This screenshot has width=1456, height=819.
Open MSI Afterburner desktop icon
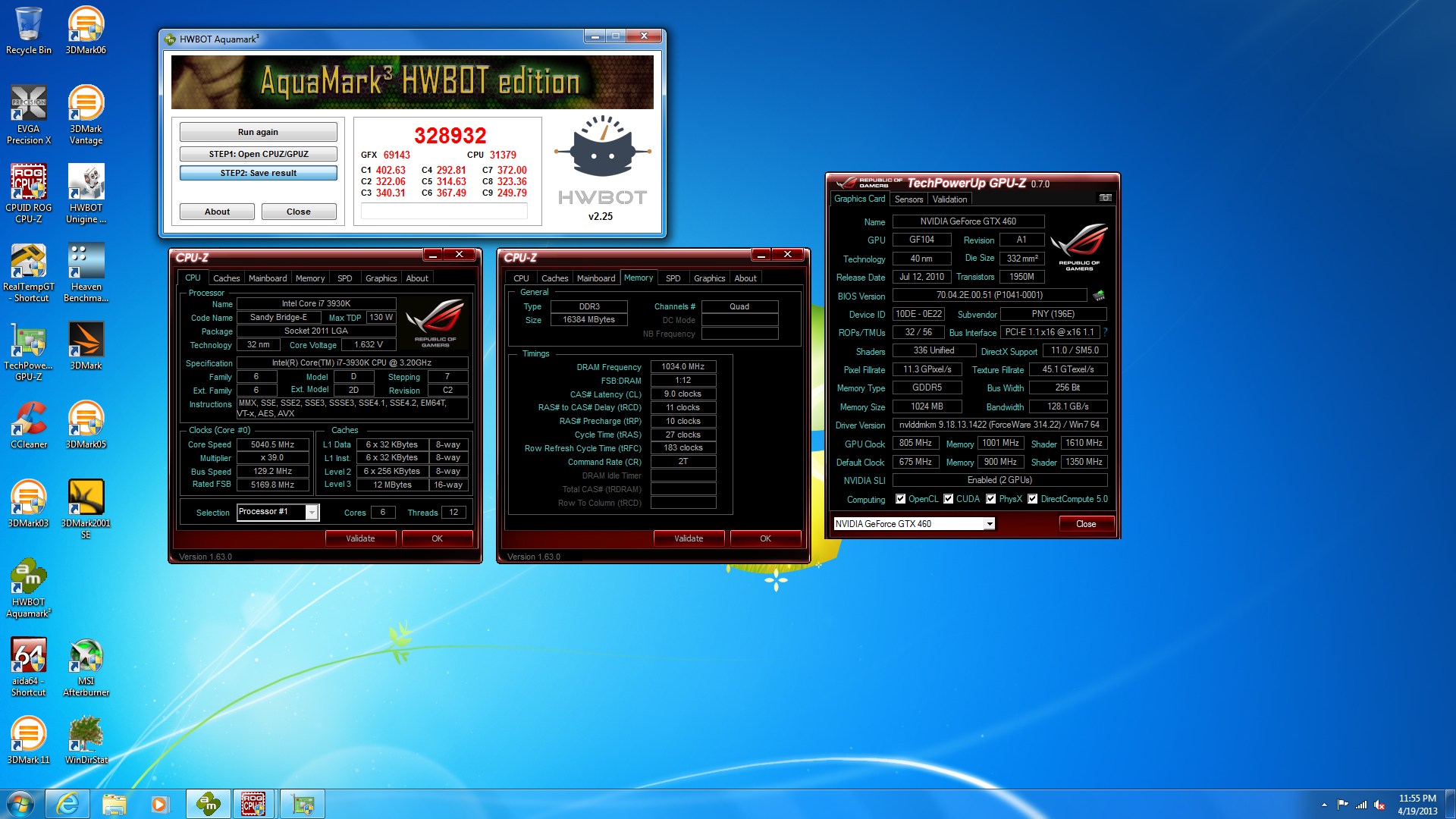coord(86,667)
